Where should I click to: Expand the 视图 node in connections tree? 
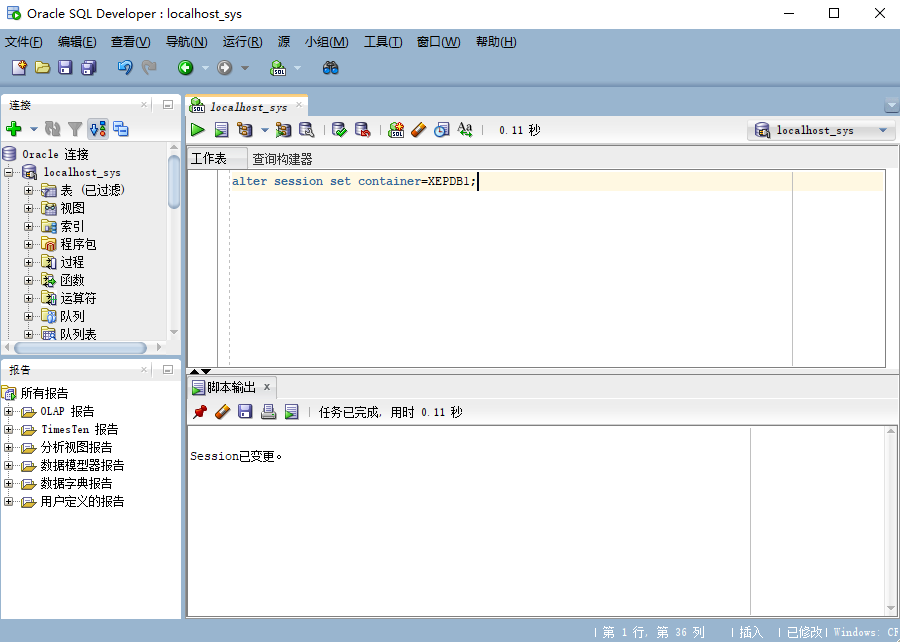[28, 208]
